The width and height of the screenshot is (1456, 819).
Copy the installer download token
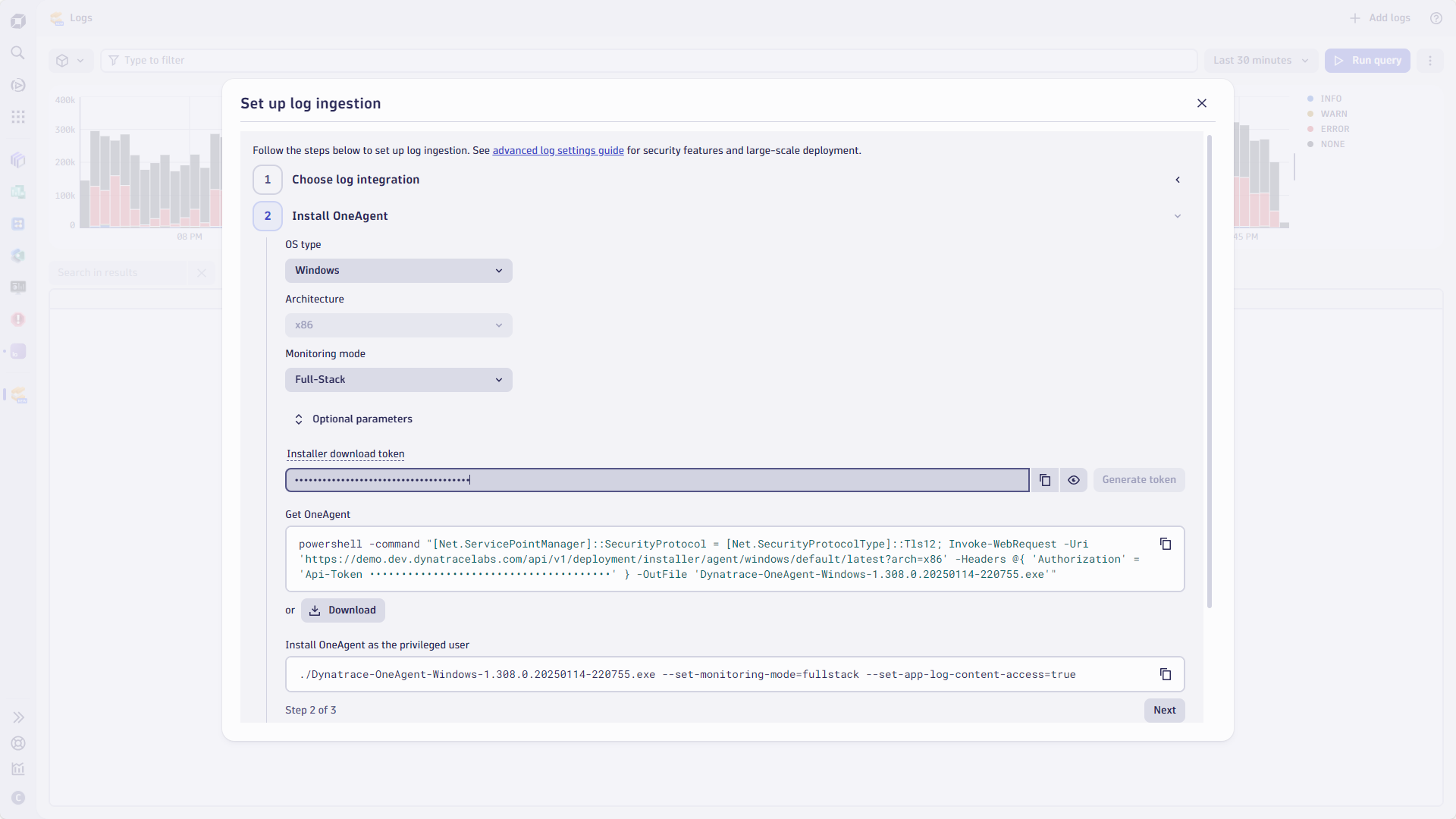(x=1044, y=480)
